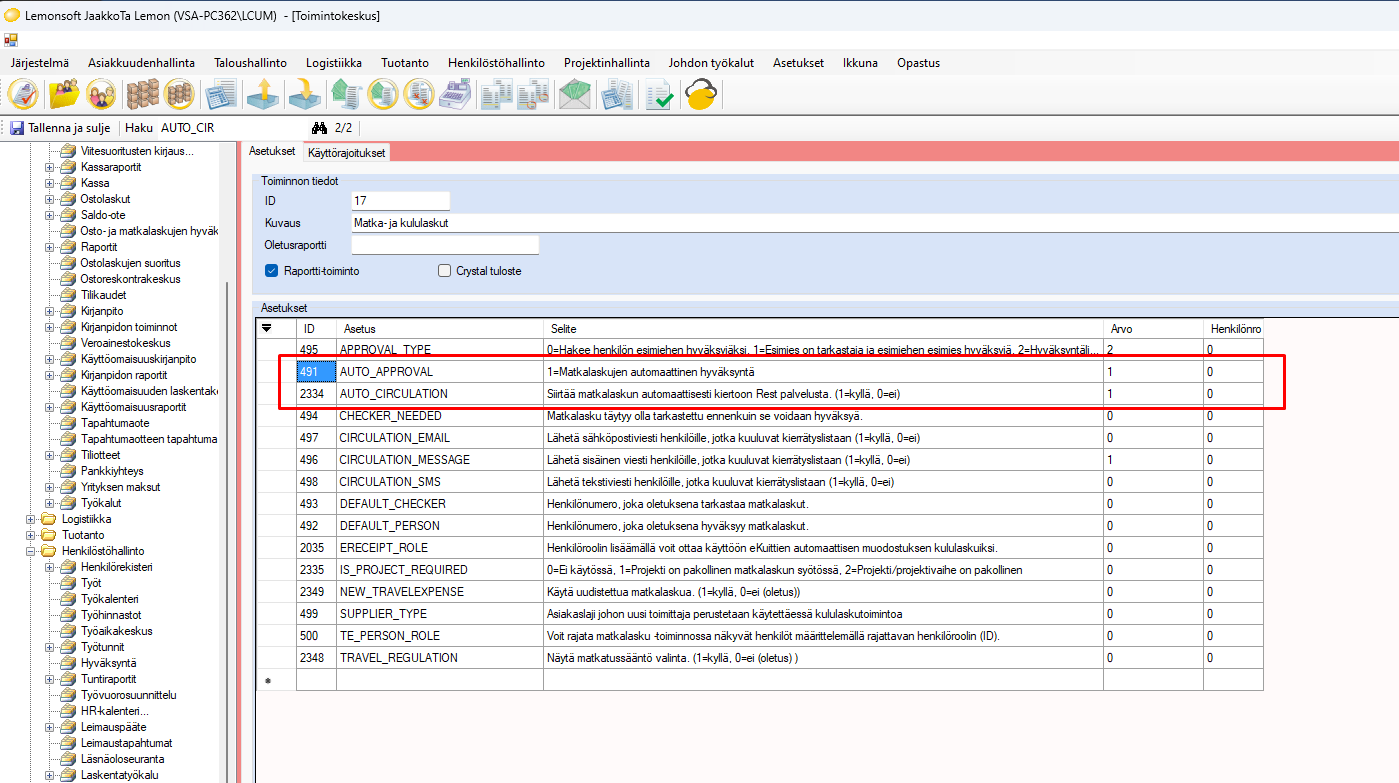This screenshot has height=783, width=1399.
Task: Click the binoculars search icon
Action: pyautogui.click(x=320, y=128)
